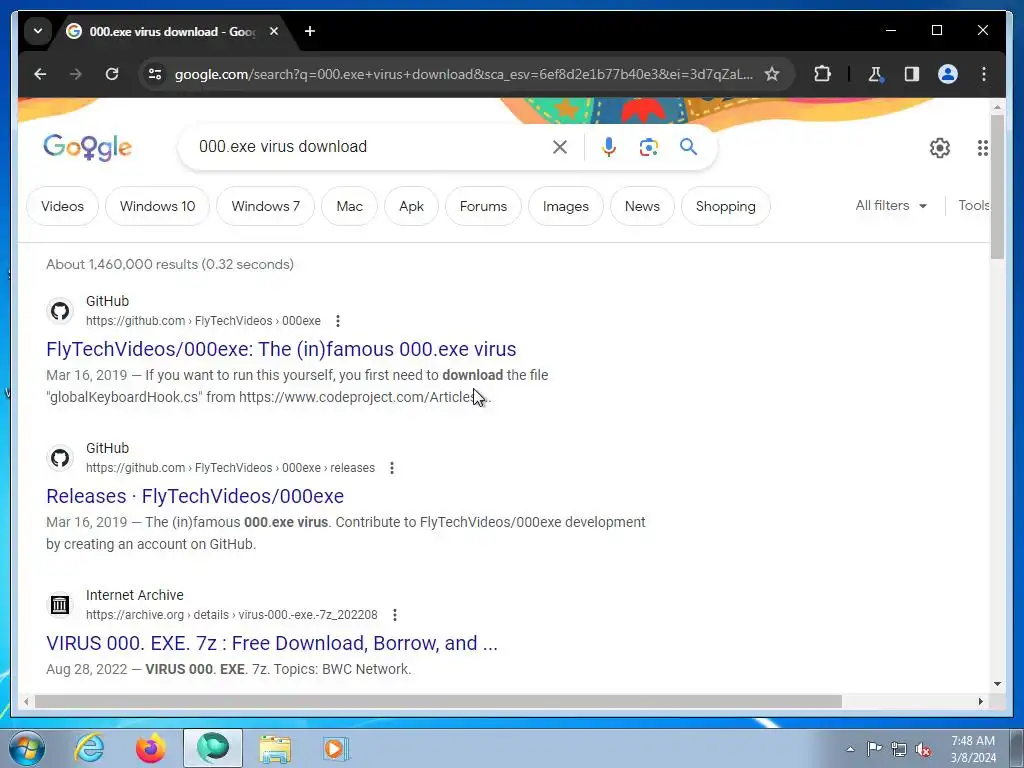The width and height of the screenshot is (1024, 768).
Task: Submit search with magnifying glass icon
Action: click(x=688, y=147)
